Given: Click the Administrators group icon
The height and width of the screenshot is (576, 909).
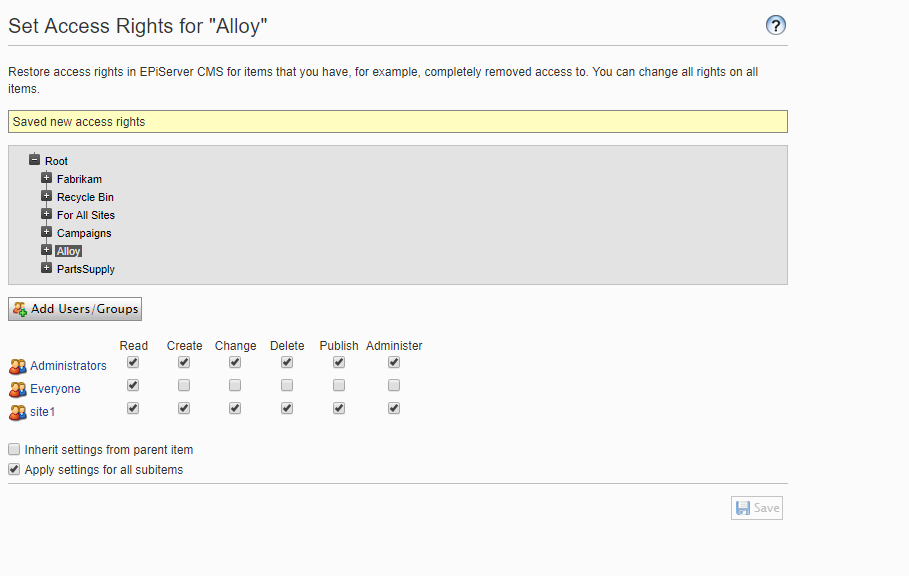Looking at the screenshot, I should click(17, 366).
